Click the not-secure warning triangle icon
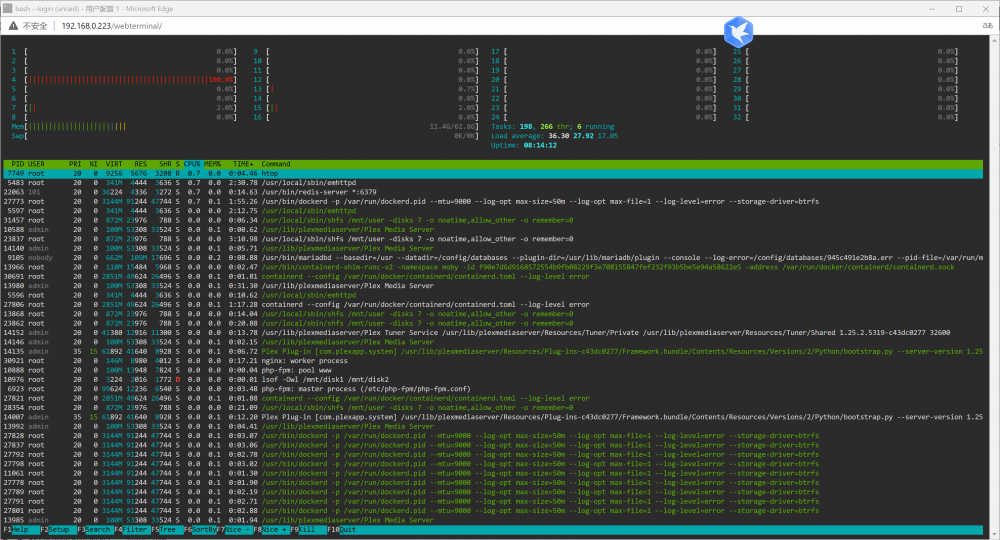The height and width of the screenshot is (540, 1000). [x=13, y=26]
